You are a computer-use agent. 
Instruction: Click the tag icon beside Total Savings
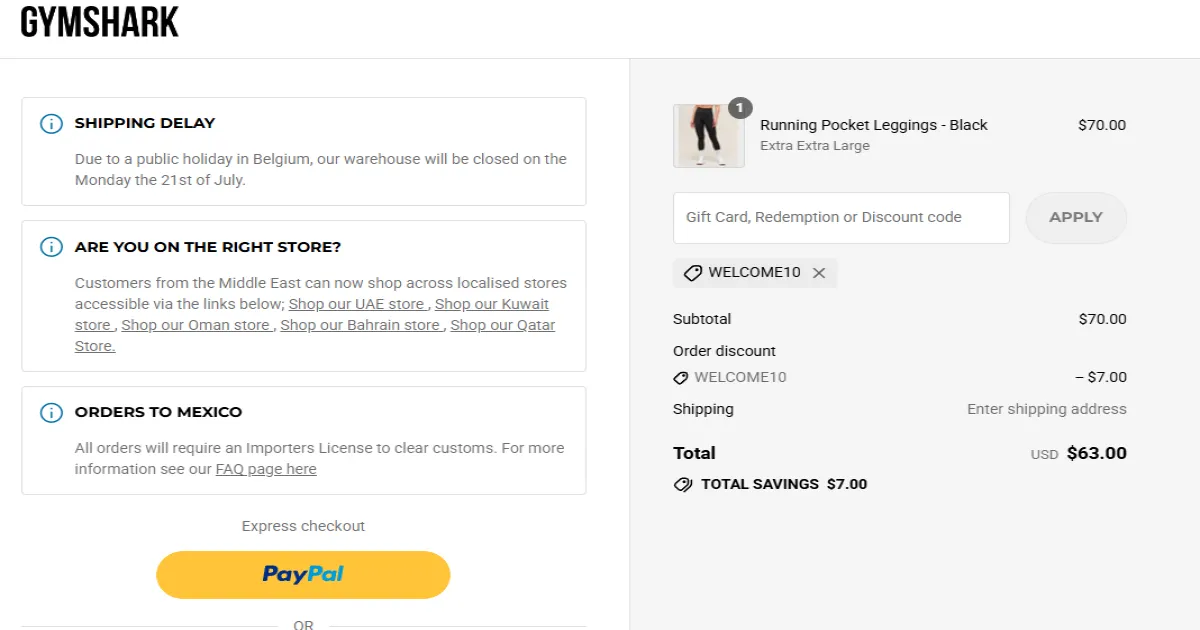(682, 484)
